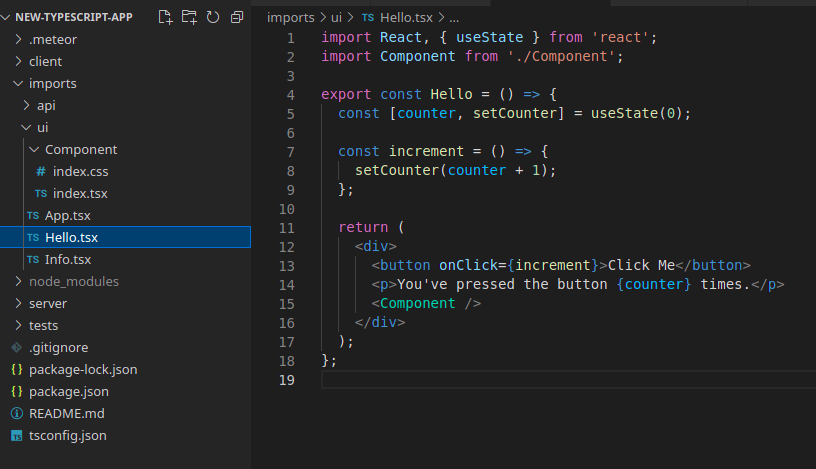The height and width of the screenshot is (469, 816).
Task: Open tsconfig.json
Action: point(68,436)
